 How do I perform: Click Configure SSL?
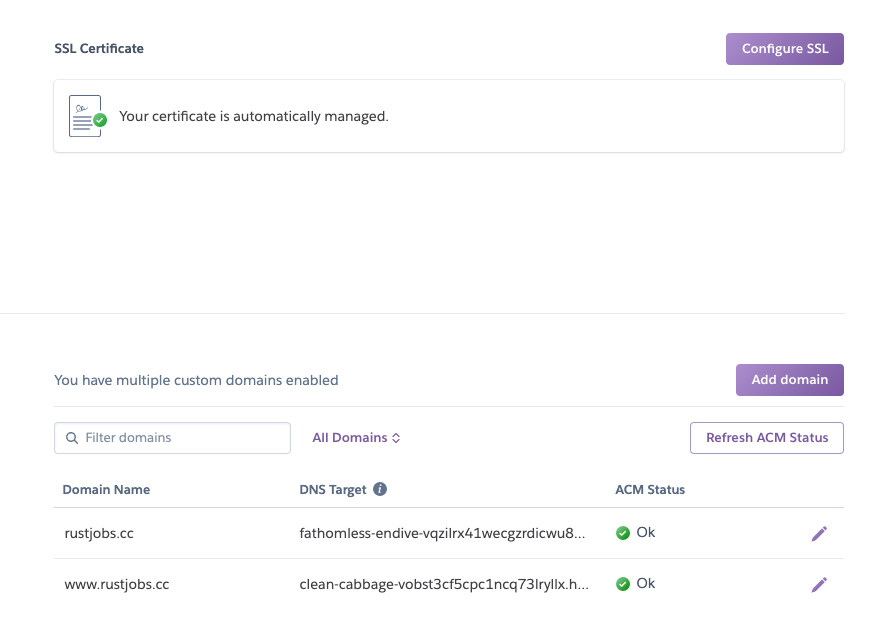pyautogui.click(x=784, y=48)
